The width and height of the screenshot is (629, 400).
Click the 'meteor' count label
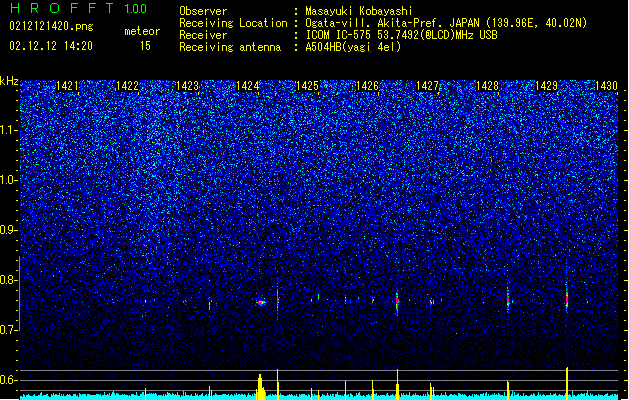[x=142, y=31]
